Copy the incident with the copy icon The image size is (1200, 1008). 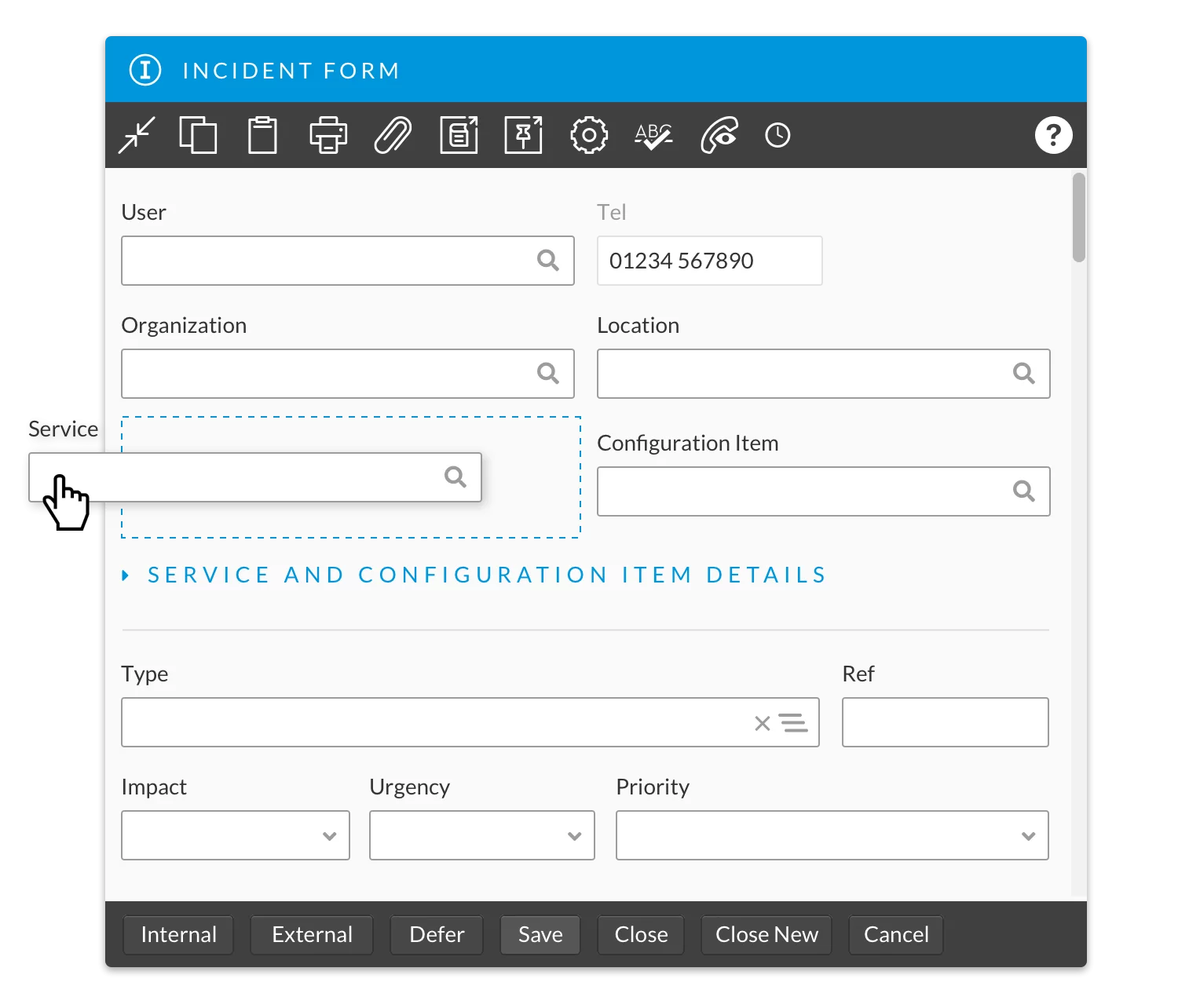198,135
